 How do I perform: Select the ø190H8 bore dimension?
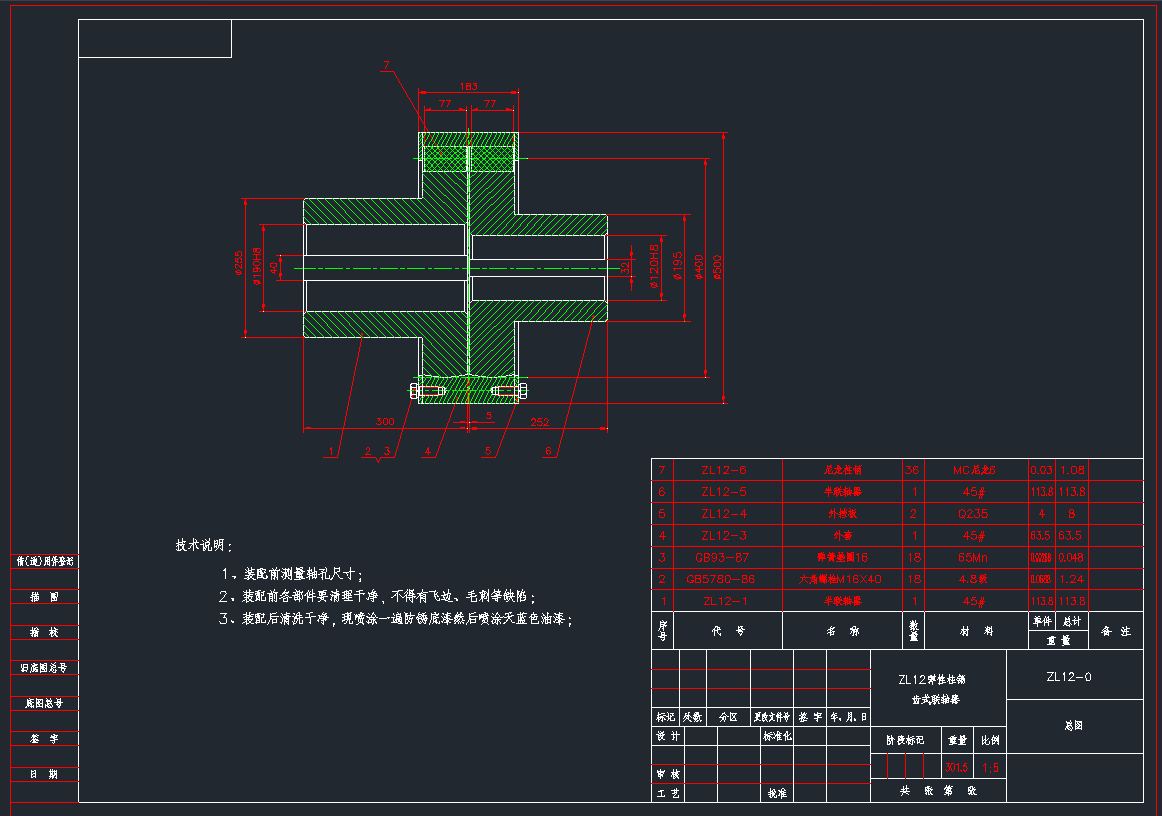click(x=257, y=266)
